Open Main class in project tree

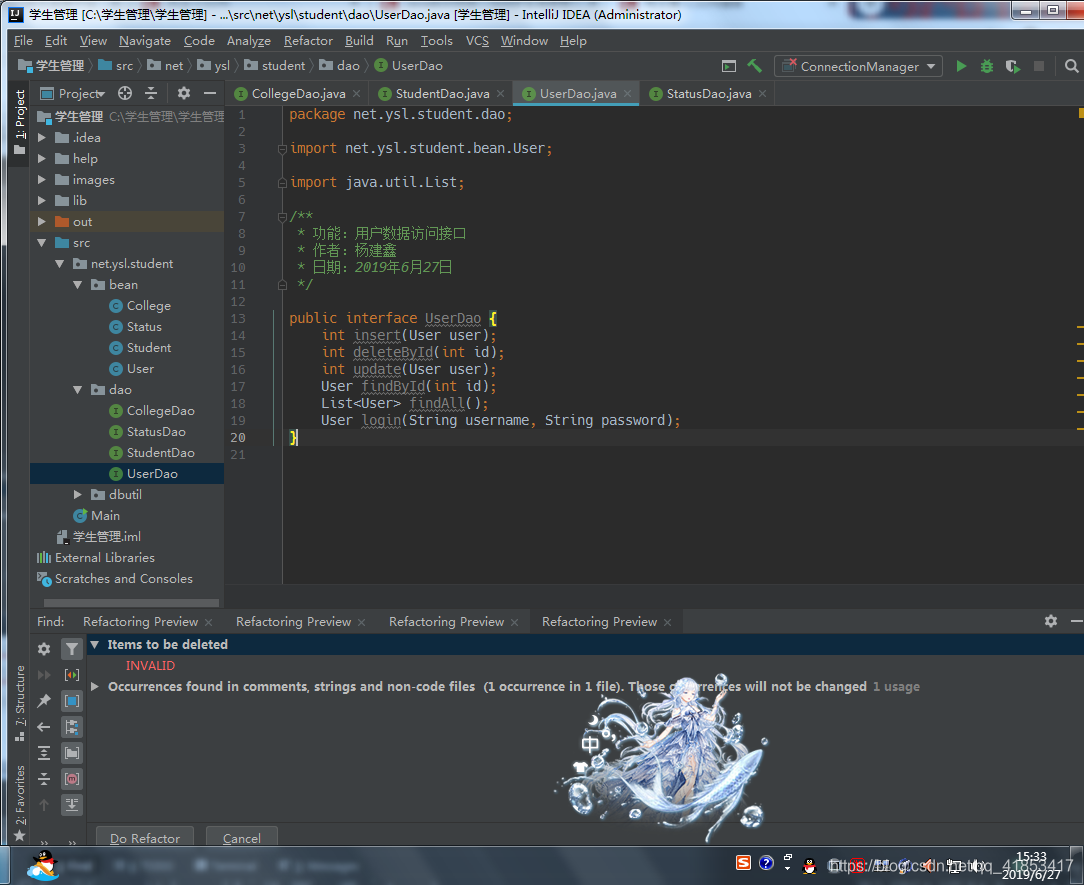[x=105, y=516]
